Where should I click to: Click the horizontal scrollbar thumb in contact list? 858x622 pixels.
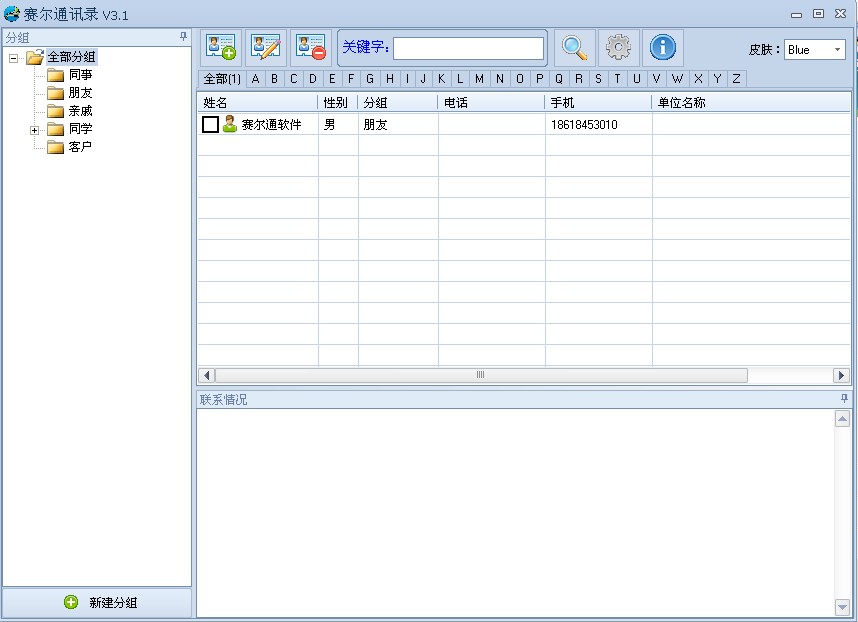[x=481, y=375]
